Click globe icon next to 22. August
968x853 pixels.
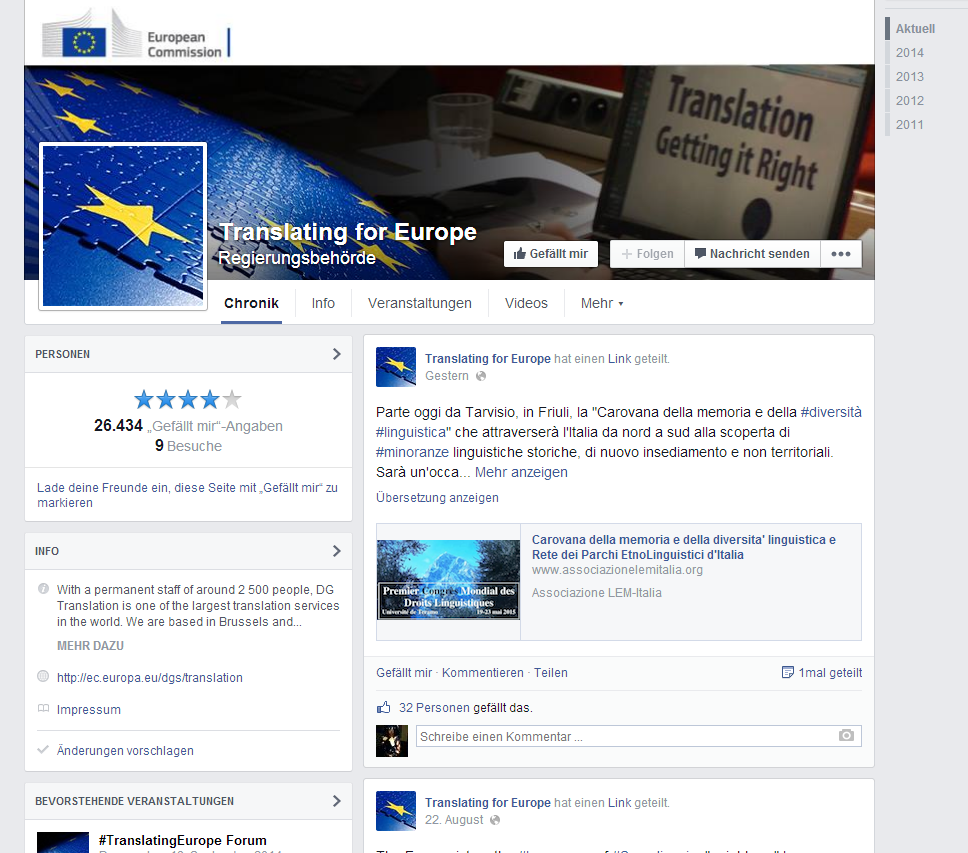pos(495,820)
